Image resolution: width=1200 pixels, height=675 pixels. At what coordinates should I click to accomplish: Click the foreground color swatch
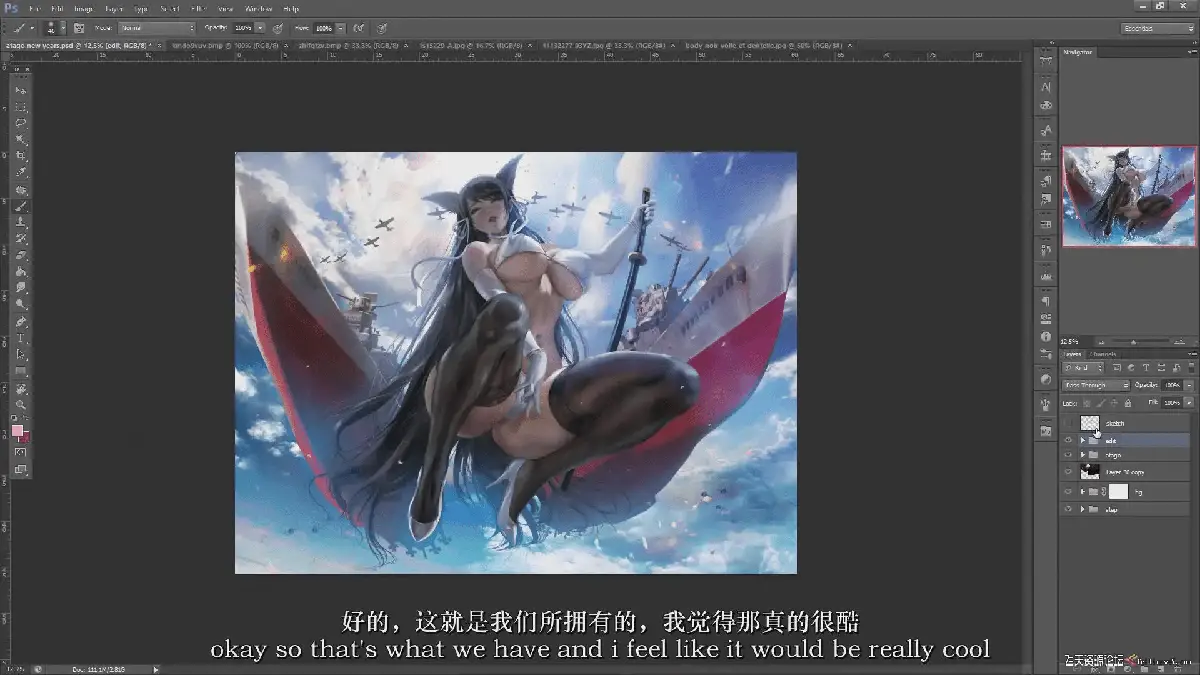tap(17, 431)
